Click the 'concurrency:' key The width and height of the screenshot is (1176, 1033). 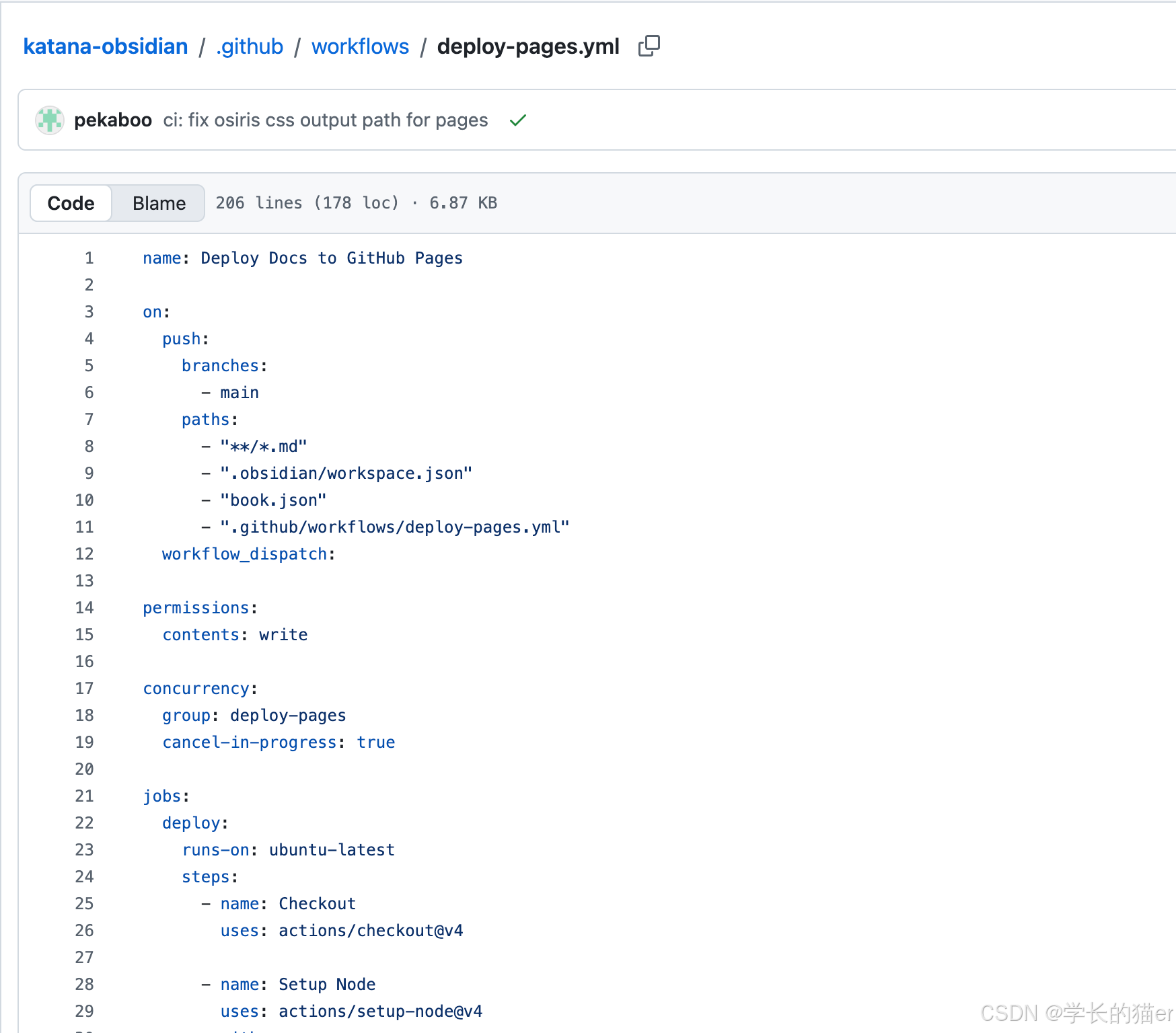(x=200, y=689)
